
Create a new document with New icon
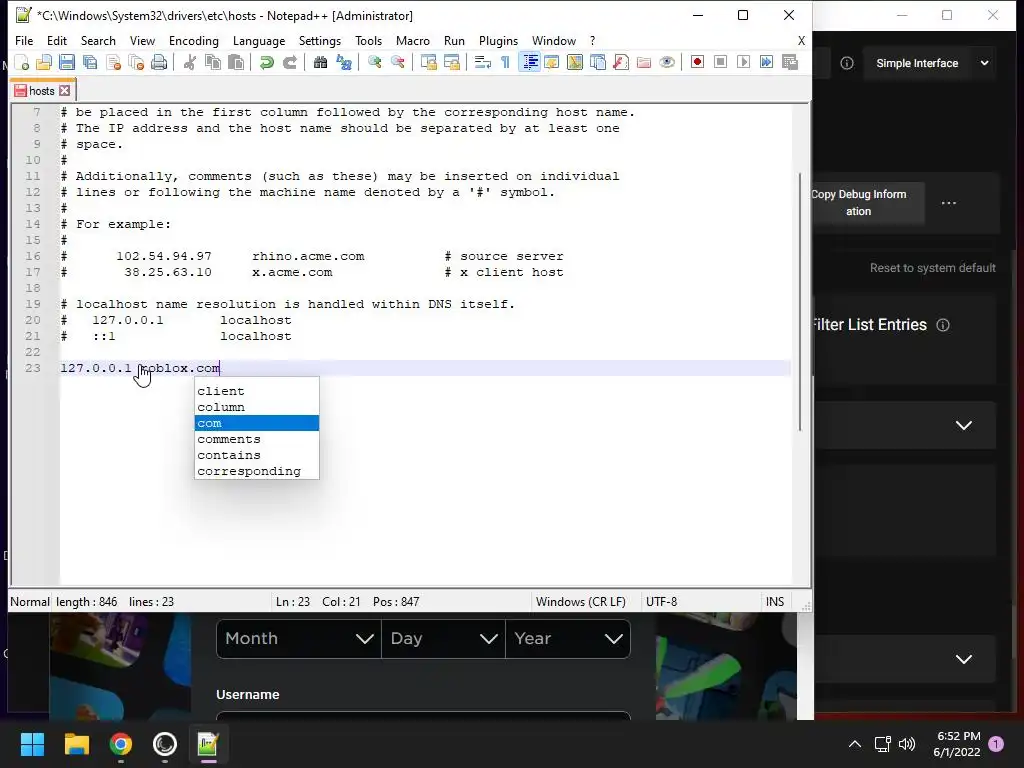(22, 63)
